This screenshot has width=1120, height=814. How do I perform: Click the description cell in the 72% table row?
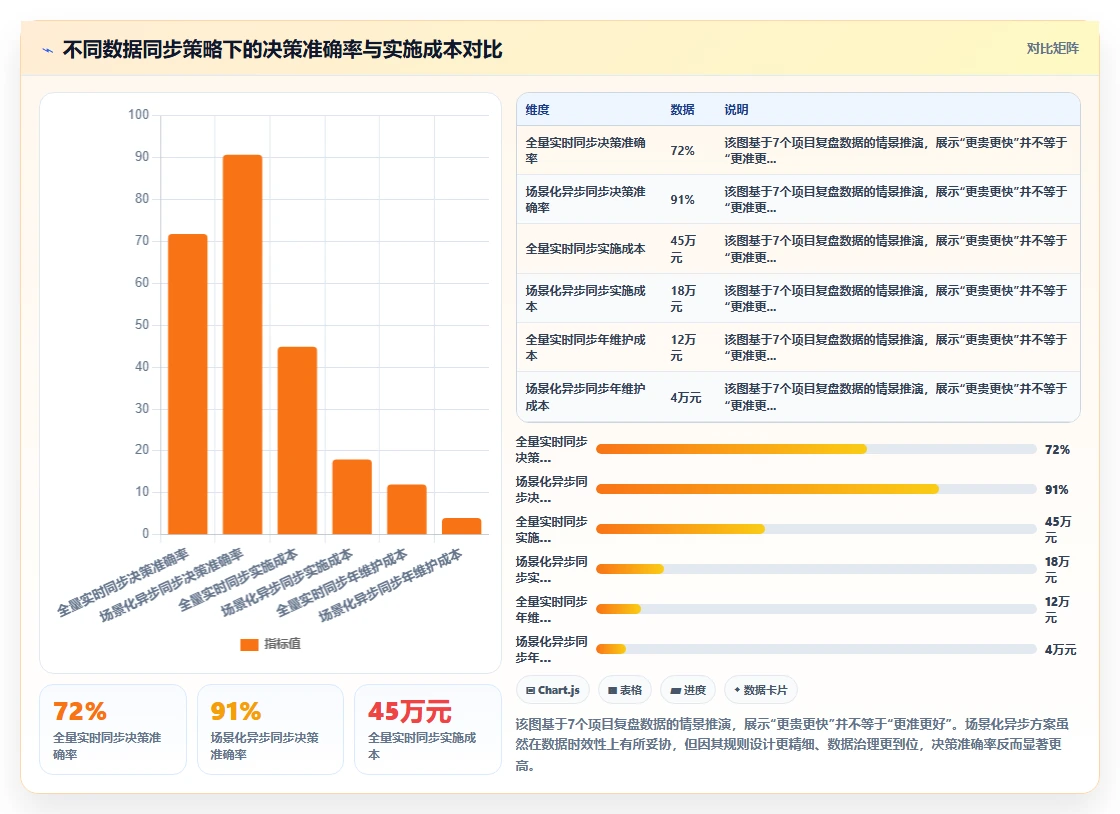[896, 151]
